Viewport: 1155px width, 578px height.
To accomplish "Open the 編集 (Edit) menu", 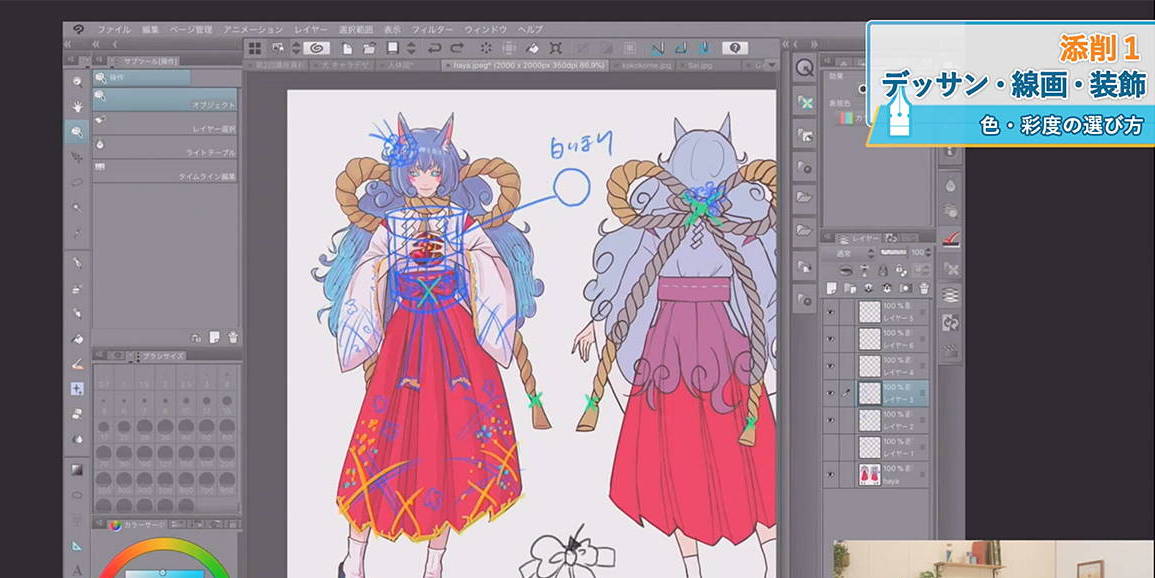I will point(150,29).
